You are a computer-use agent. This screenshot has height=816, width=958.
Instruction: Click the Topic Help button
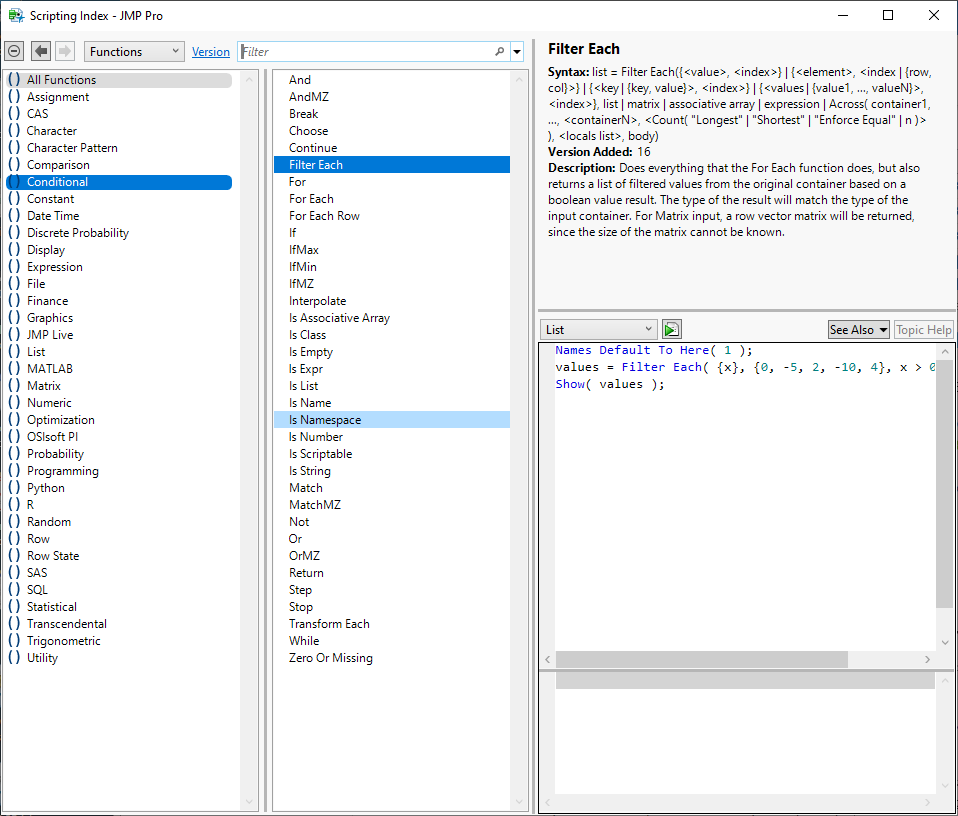(923, 330)
